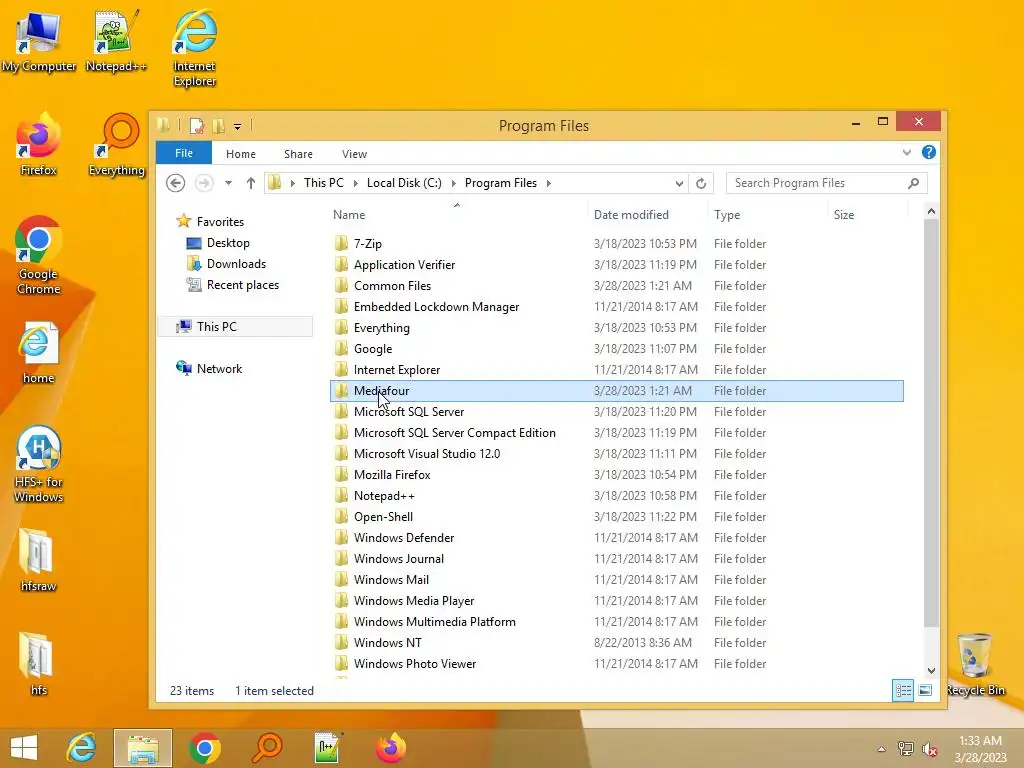Click the vertical scrollbar thumb

pyautogui.click(x=931, y=423)
